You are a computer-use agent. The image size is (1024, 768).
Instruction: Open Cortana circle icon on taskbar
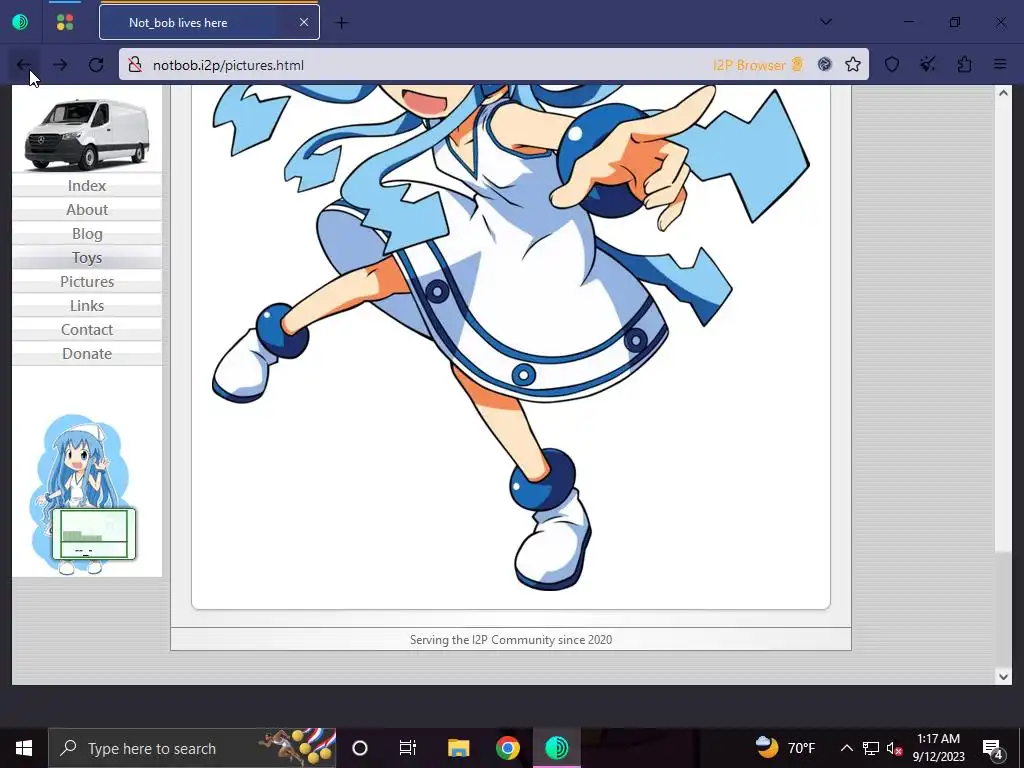[360, 748]
